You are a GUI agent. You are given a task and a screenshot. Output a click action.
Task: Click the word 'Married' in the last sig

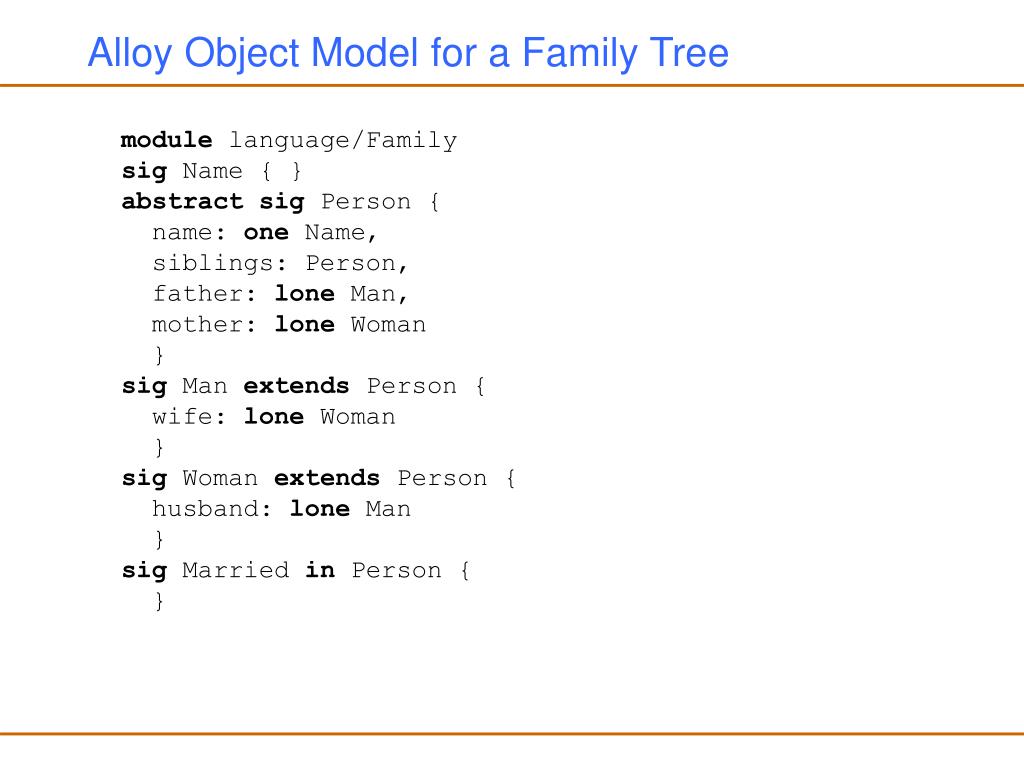pos(235,570)
